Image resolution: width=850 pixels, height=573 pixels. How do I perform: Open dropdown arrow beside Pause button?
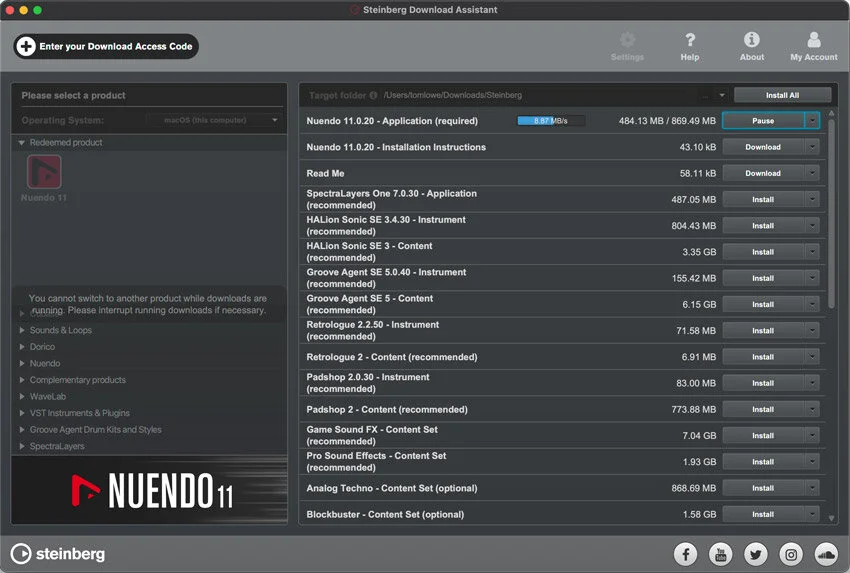pyautogui.click(x=812, y=121)
